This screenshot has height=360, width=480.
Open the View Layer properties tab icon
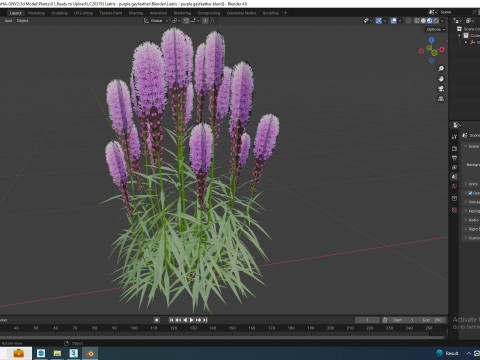pos(454,167)
